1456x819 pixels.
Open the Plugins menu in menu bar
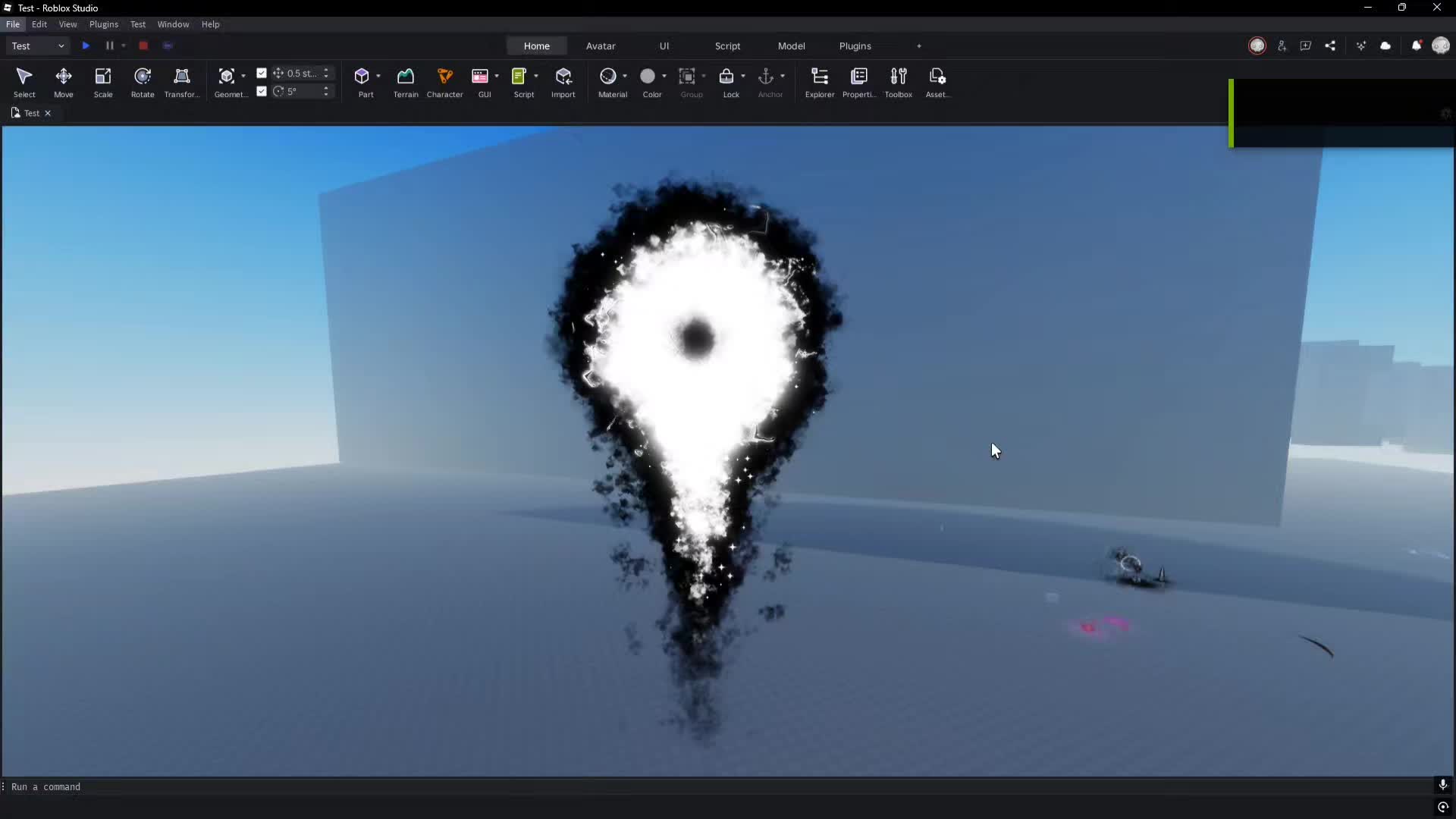pyautogui.click(x=104, y=24)
